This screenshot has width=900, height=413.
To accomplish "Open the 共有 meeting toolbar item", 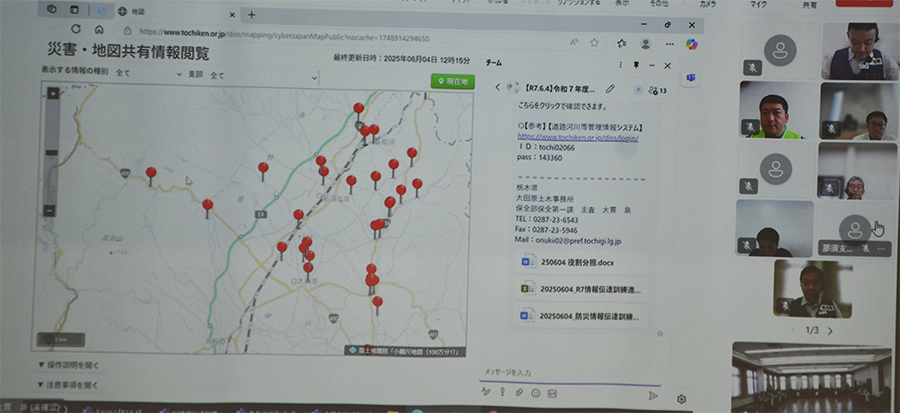I will coord(810,5).
